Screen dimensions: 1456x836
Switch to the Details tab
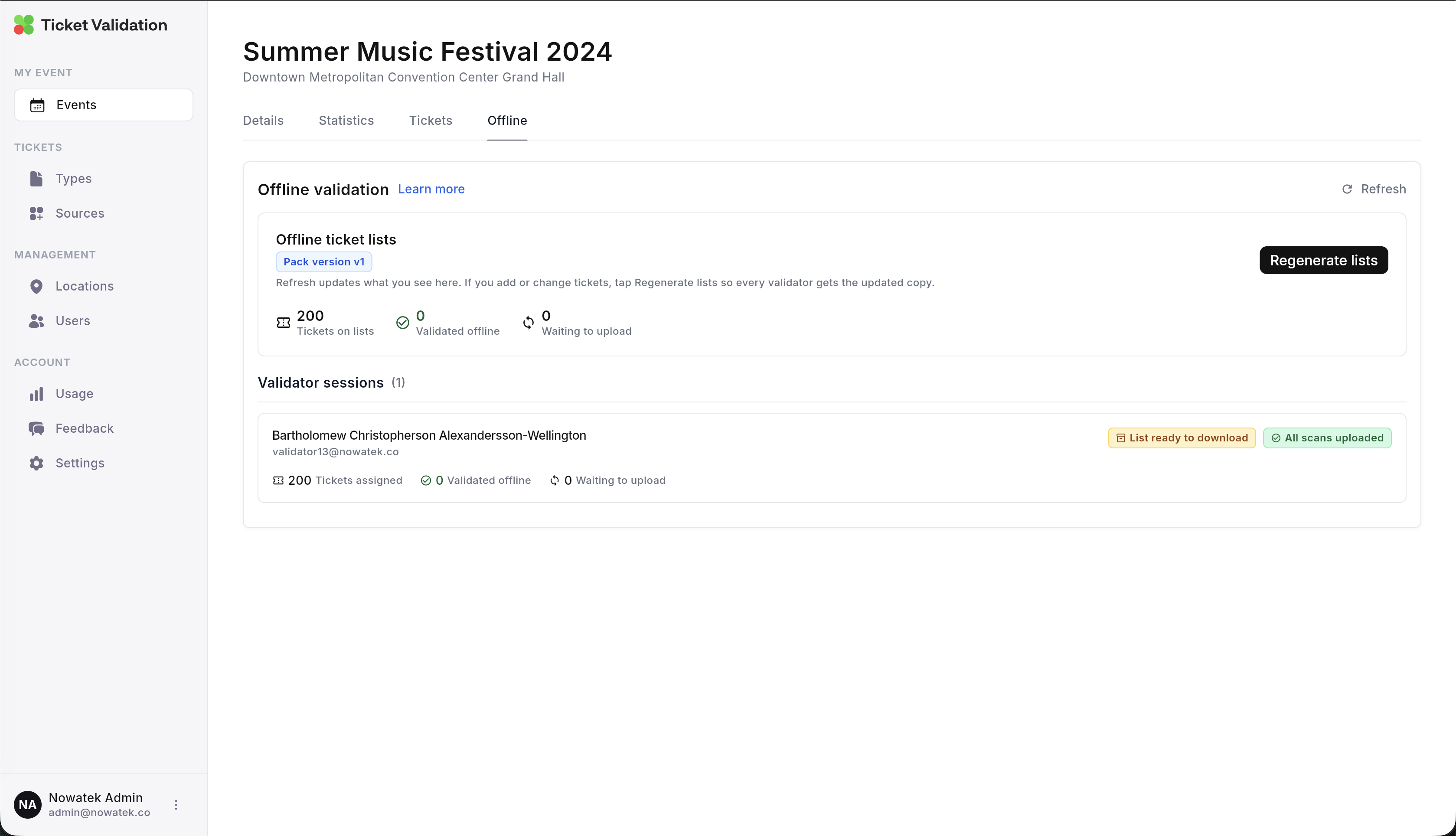coord(263,121)
